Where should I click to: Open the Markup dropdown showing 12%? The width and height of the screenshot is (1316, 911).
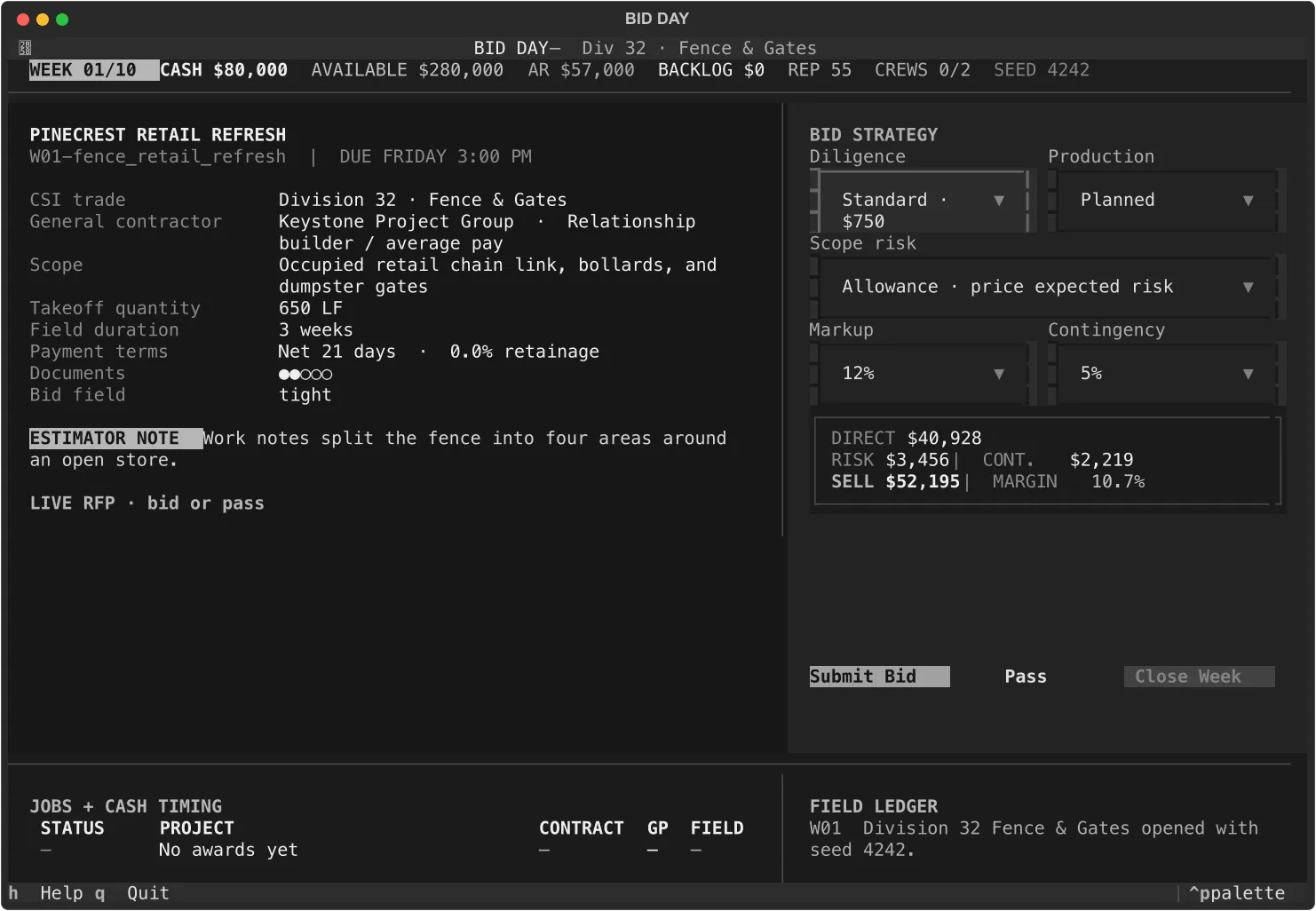924,374
